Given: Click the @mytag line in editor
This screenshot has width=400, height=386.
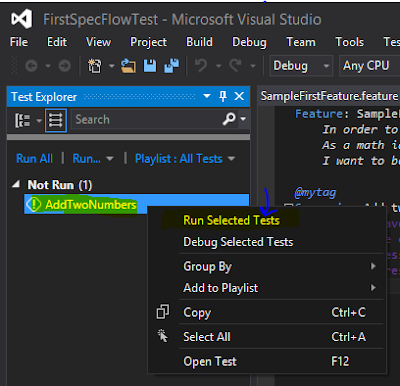Looking at the screenshot, I should (x=315, y=192).
